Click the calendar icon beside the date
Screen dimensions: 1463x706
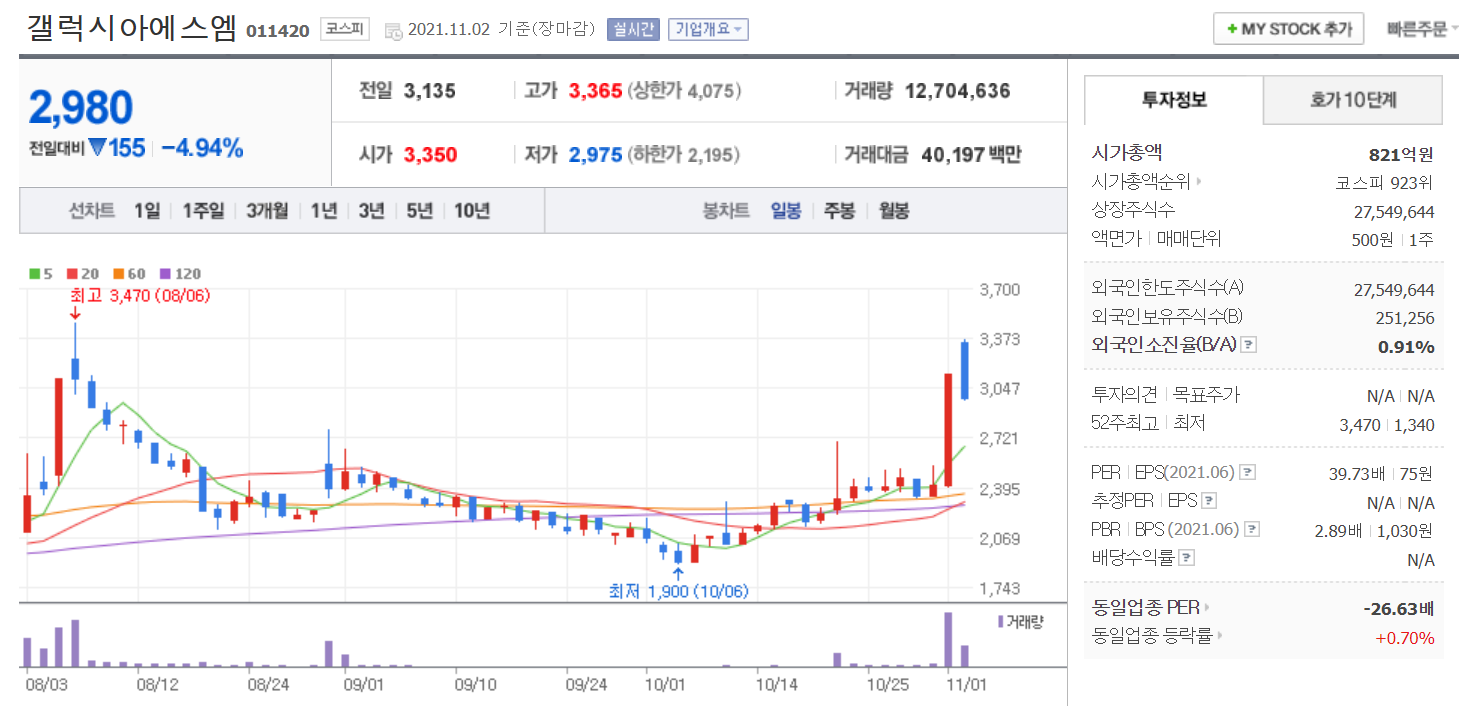click(393, 30)
